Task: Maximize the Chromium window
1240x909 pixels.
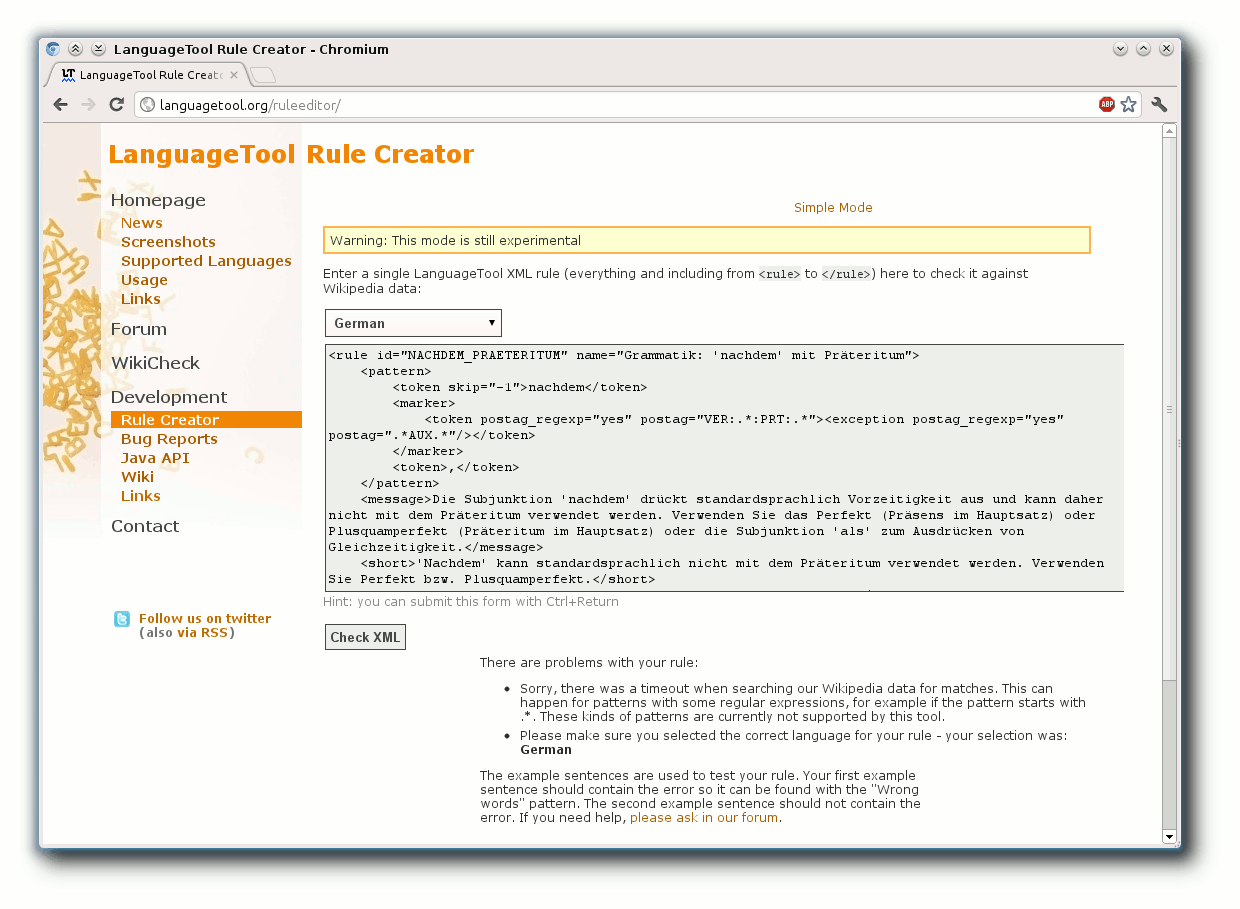Action: coord(1143,49)
